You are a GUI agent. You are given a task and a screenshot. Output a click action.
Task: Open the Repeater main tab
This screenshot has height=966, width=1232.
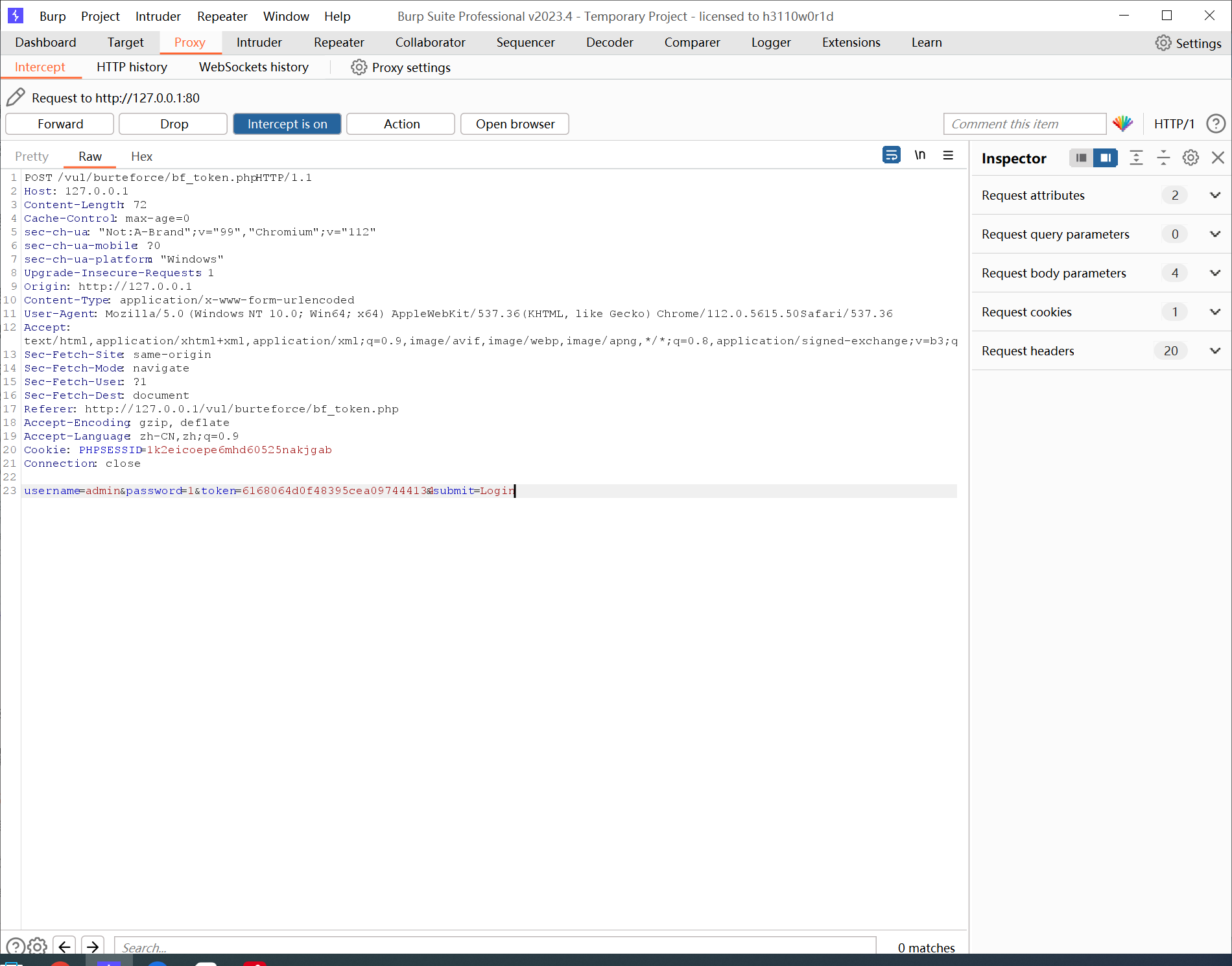(x=338, y=42)
